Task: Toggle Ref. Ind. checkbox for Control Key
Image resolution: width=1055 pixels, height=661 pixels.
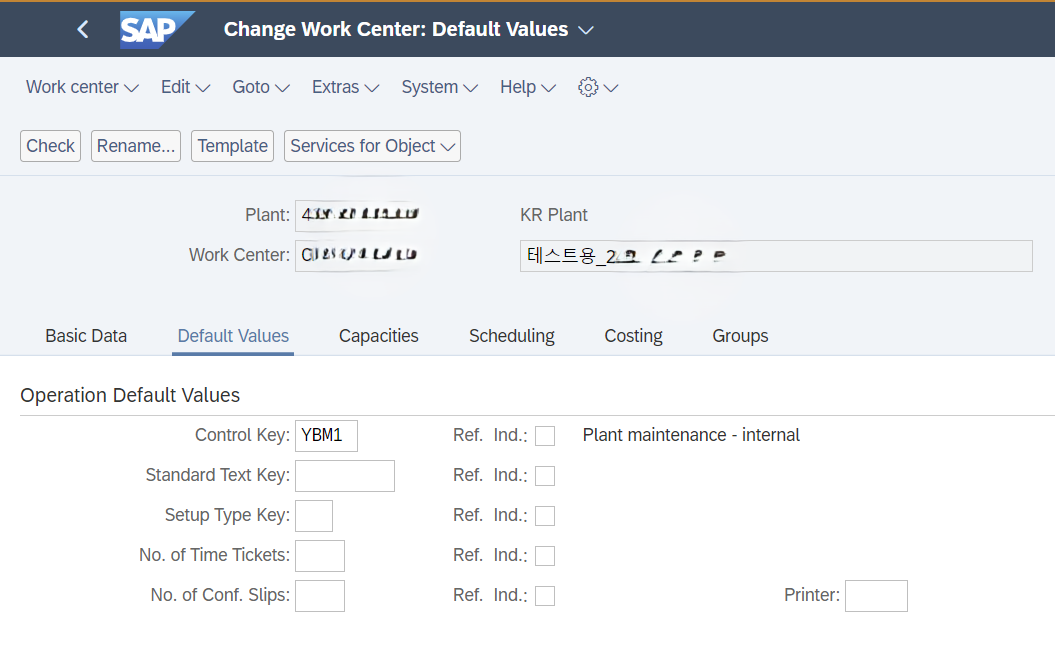Action: pyautogui.click(x=545, y=436)
